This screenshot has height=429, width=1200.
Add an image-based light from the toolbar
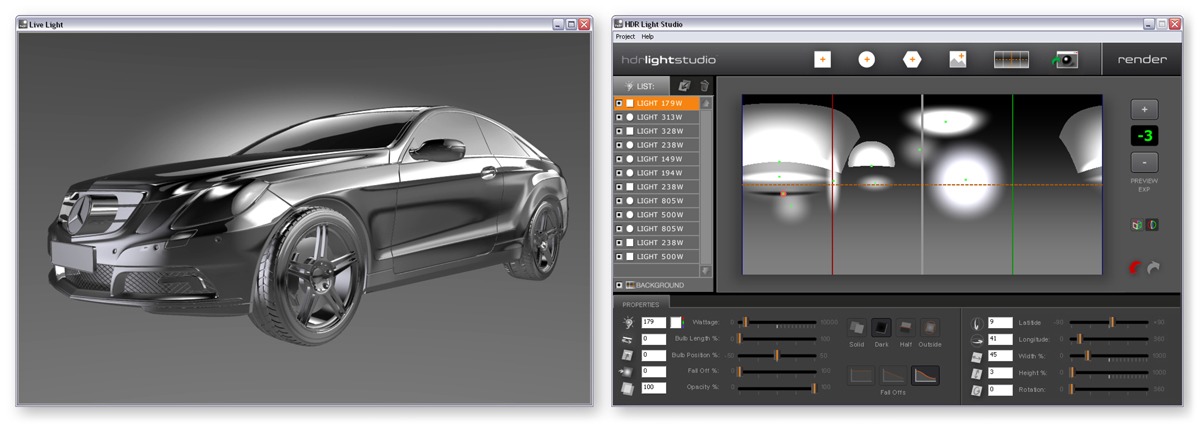(x=957, y=60)
